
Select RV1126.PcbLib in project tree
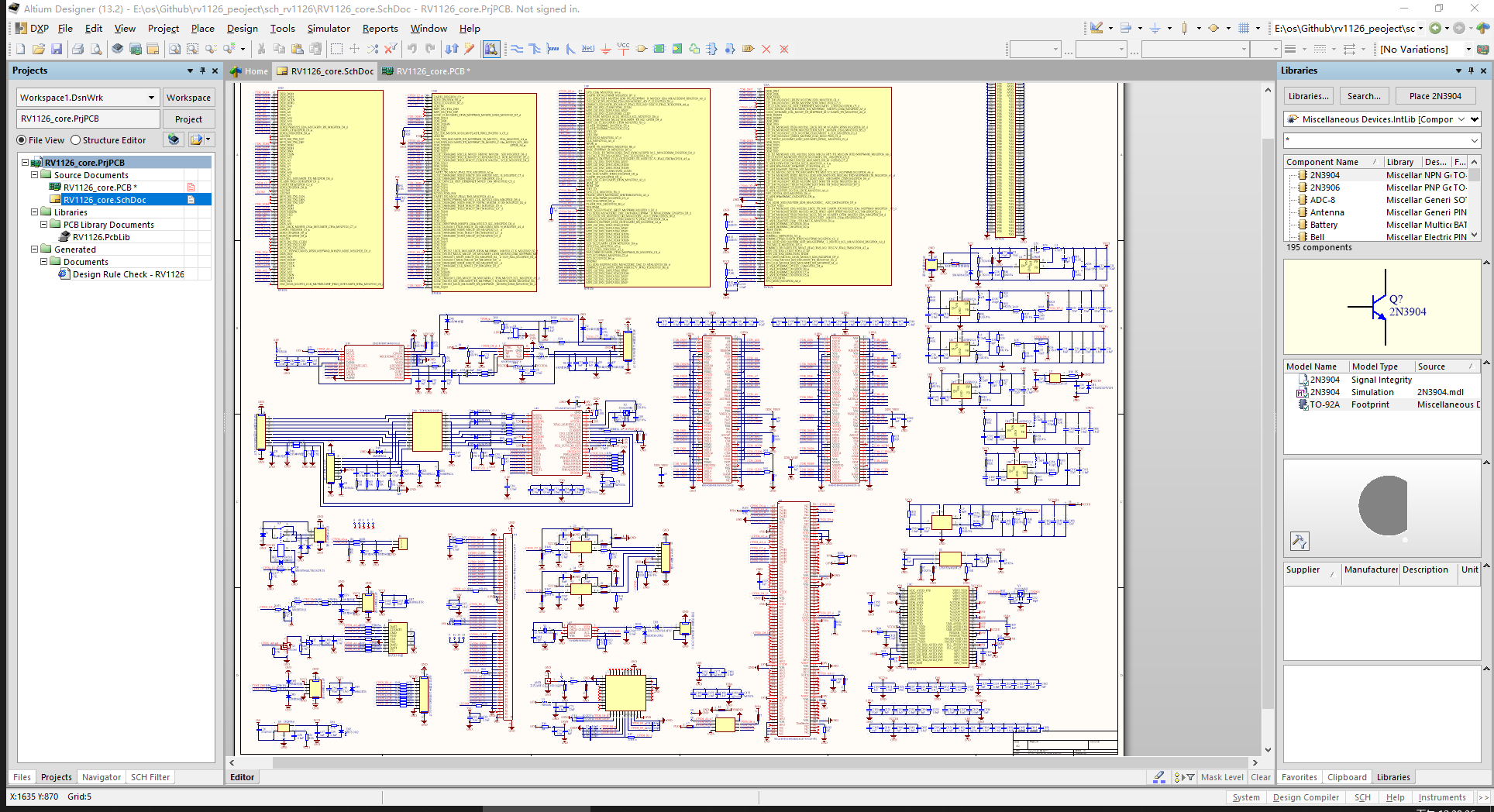[x=101, y=237]
